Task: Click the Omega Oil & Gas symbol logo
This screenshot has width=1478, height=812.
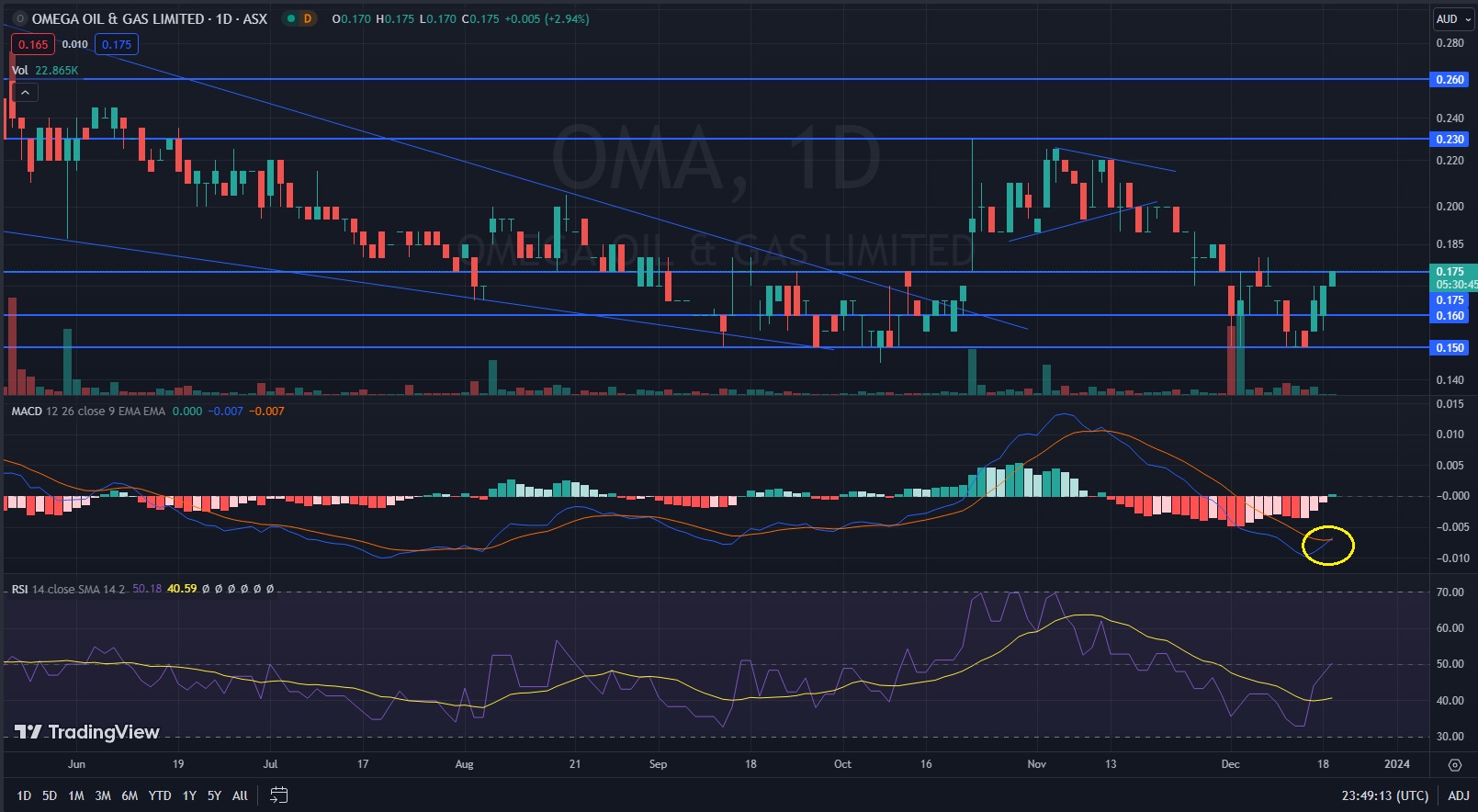Action: [20, 18]
